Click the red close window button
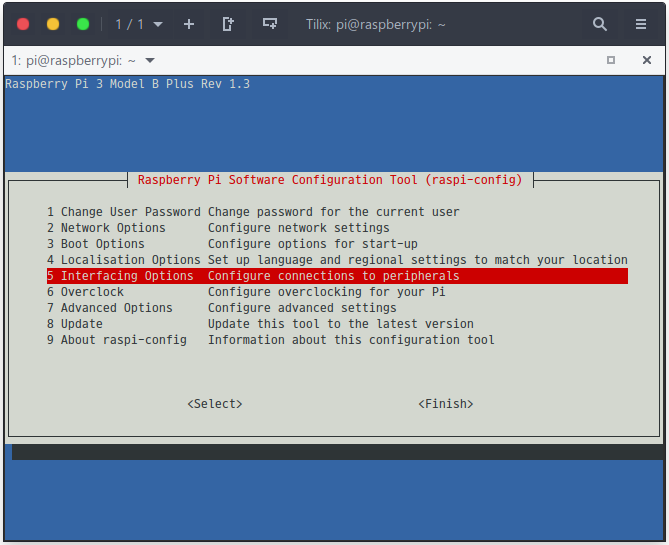 (x=23, y=24)
